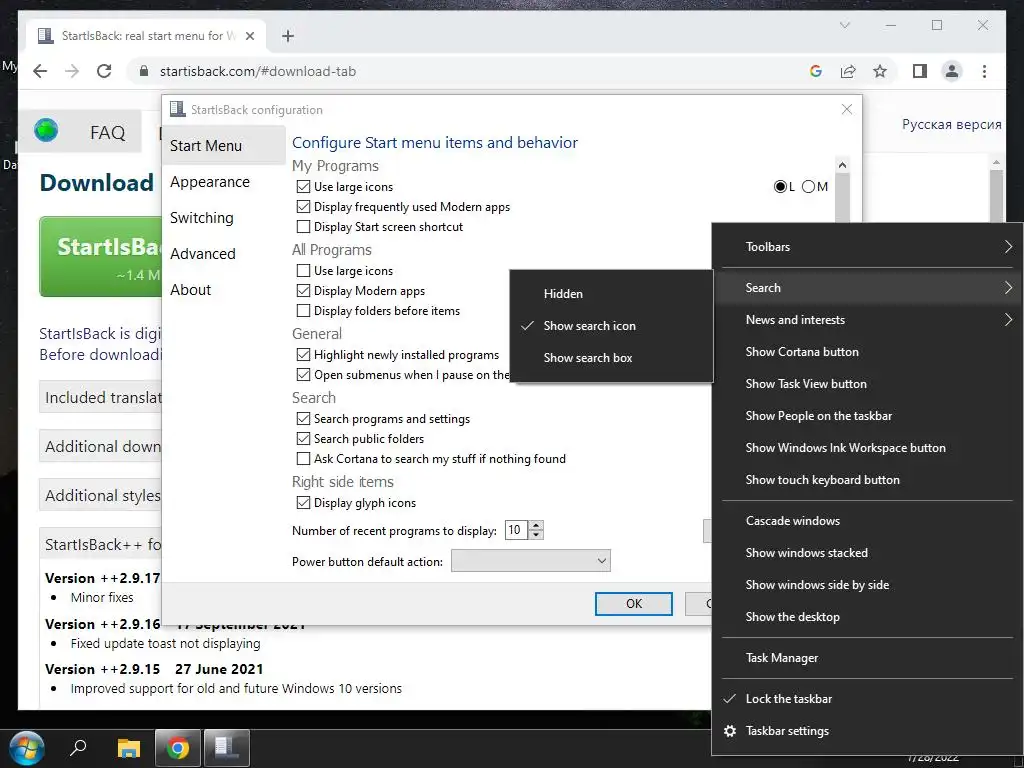
Task: Open the Windows Start orb
Action: pyautogui.click(x=27, y=748)
